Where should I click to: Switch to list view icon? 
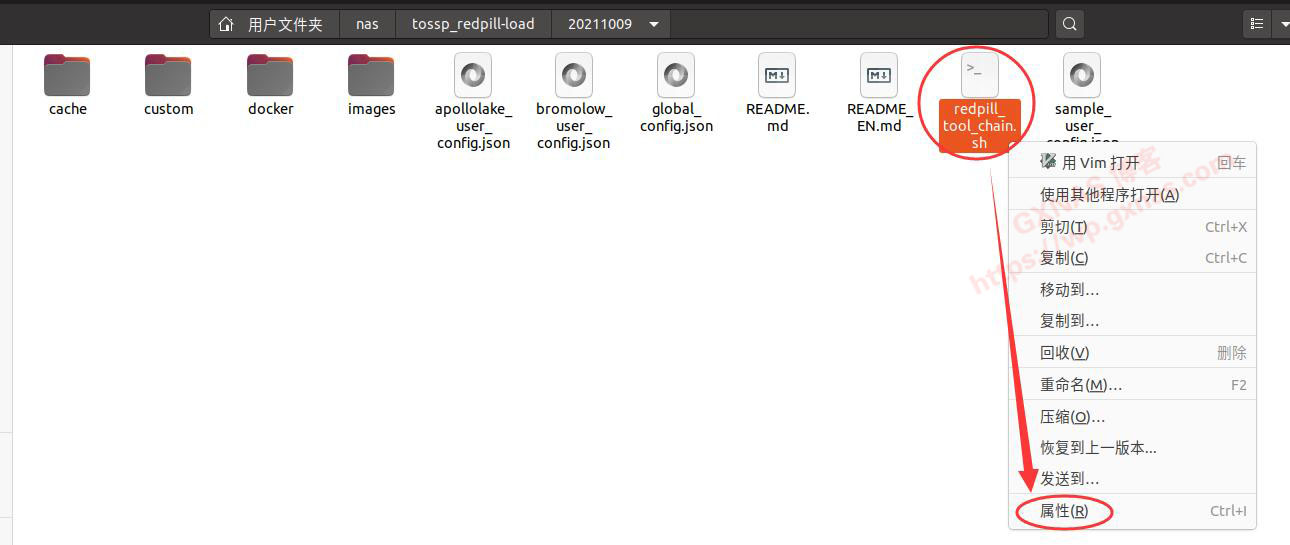(x=1256, y=24)
